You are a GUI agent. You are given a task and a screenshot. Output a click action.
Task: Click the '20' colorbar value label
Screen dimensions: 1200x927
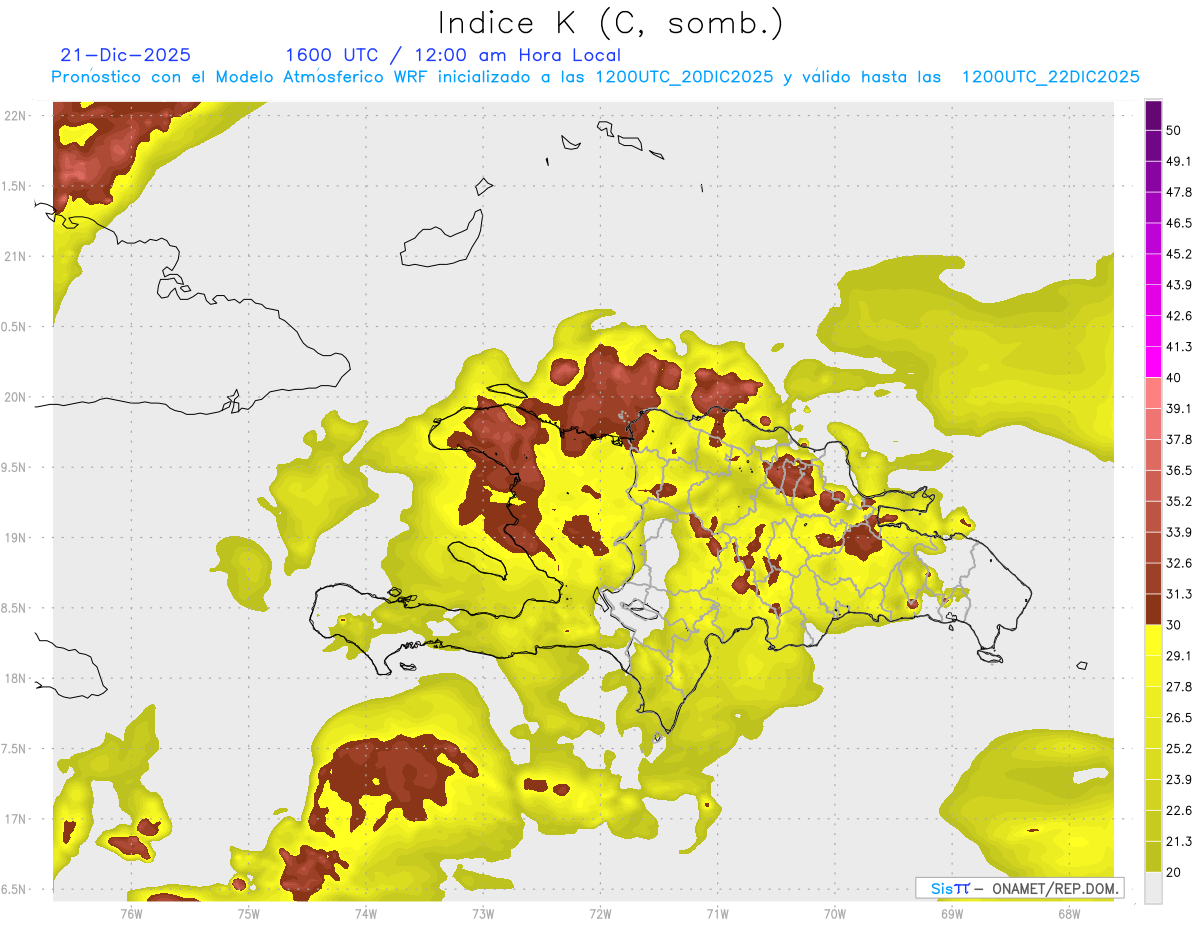pos(1174,872)
